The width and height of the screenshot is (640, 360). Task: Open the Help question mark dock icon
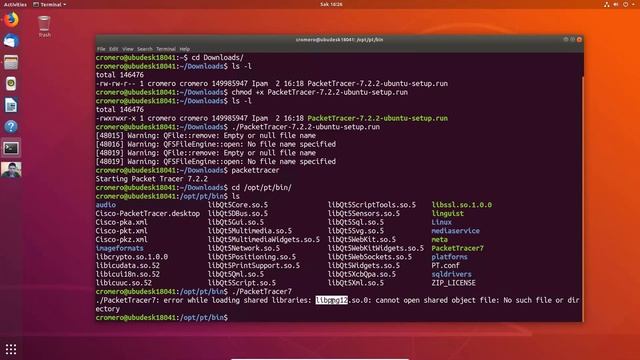tap(11, 127)
